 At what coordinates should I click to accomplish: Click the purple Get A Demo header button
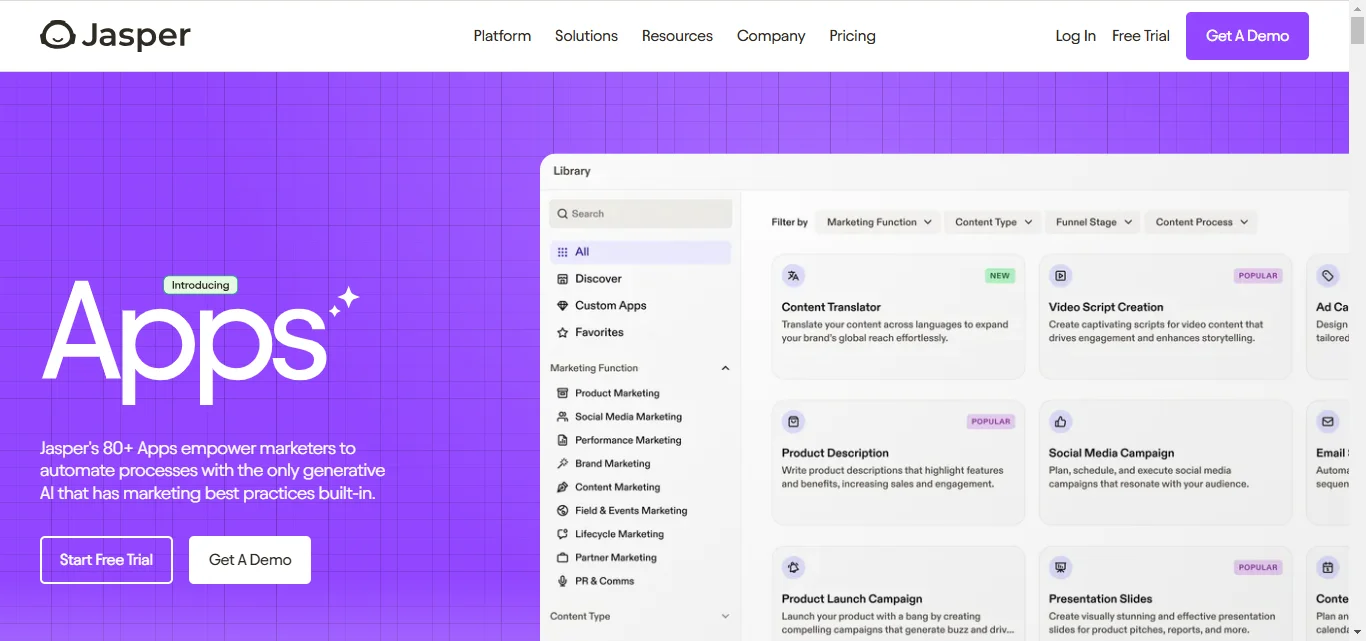click(x=1247, y=36)
